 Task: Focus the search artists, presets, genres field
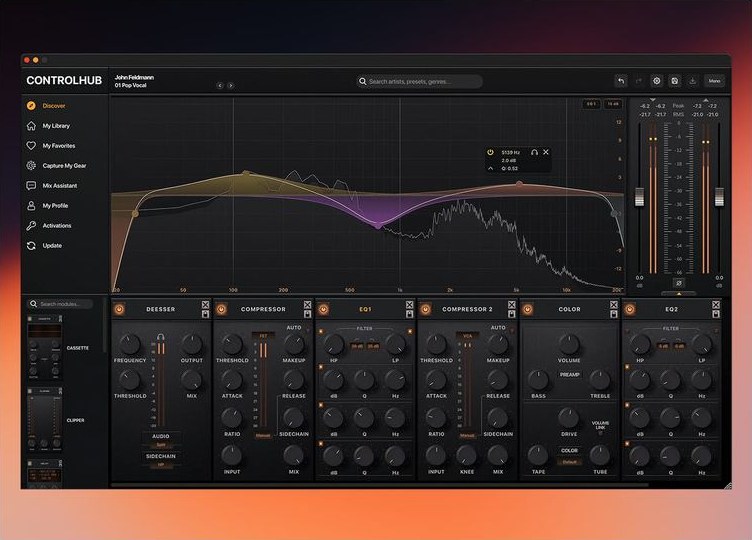click(419, 82)
